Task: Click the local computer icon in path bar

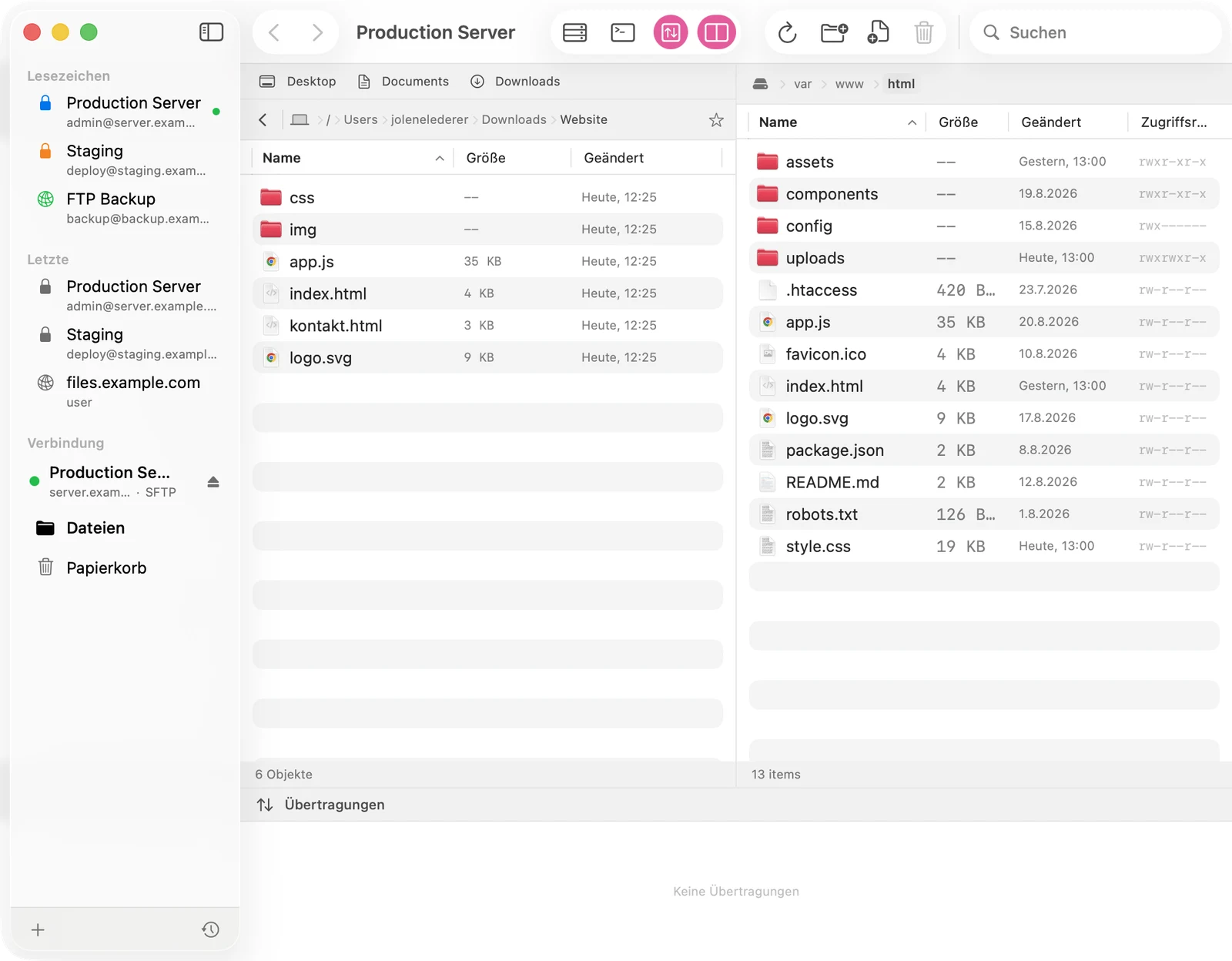Action: point(300,119)
